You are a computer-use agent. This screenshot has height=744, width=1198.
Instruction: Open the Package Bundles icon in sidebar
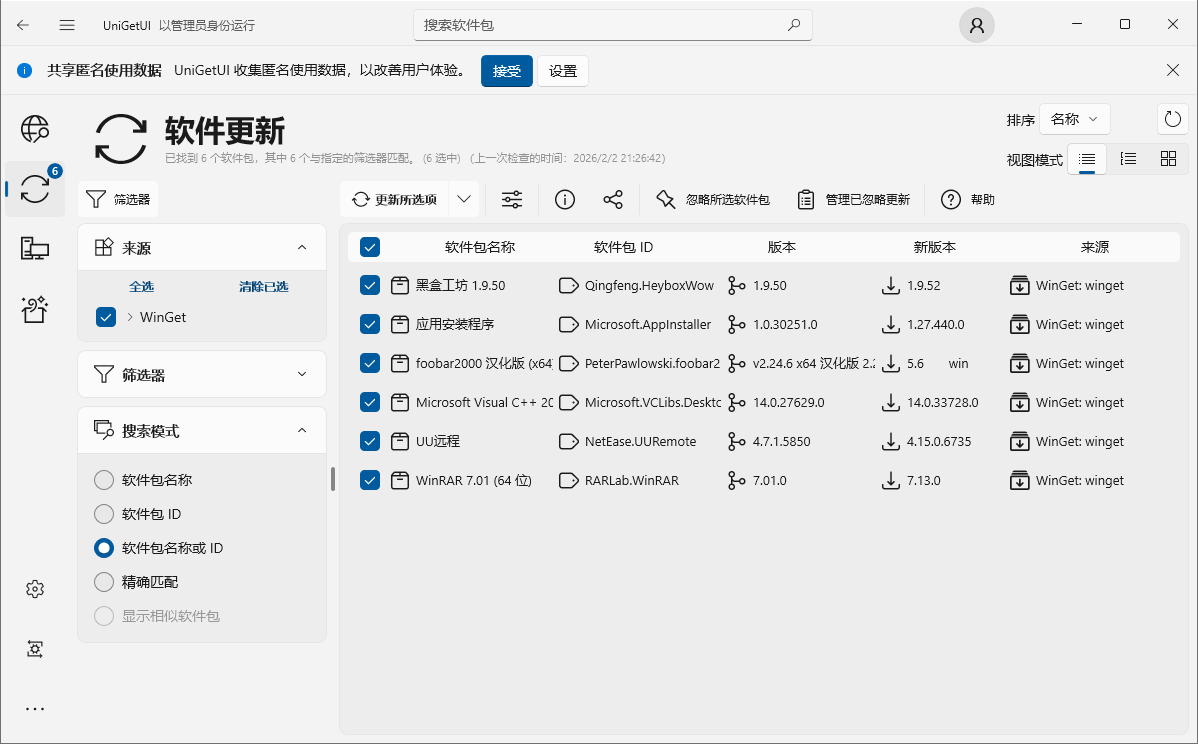click(35, 309)
